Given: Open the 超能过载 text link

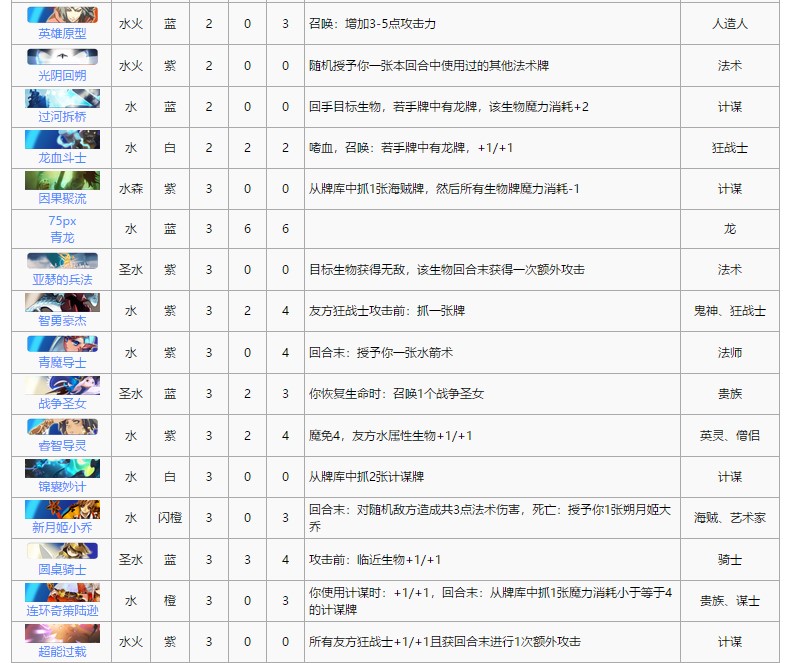Looking at the screenshot, I should coord(62,651).
